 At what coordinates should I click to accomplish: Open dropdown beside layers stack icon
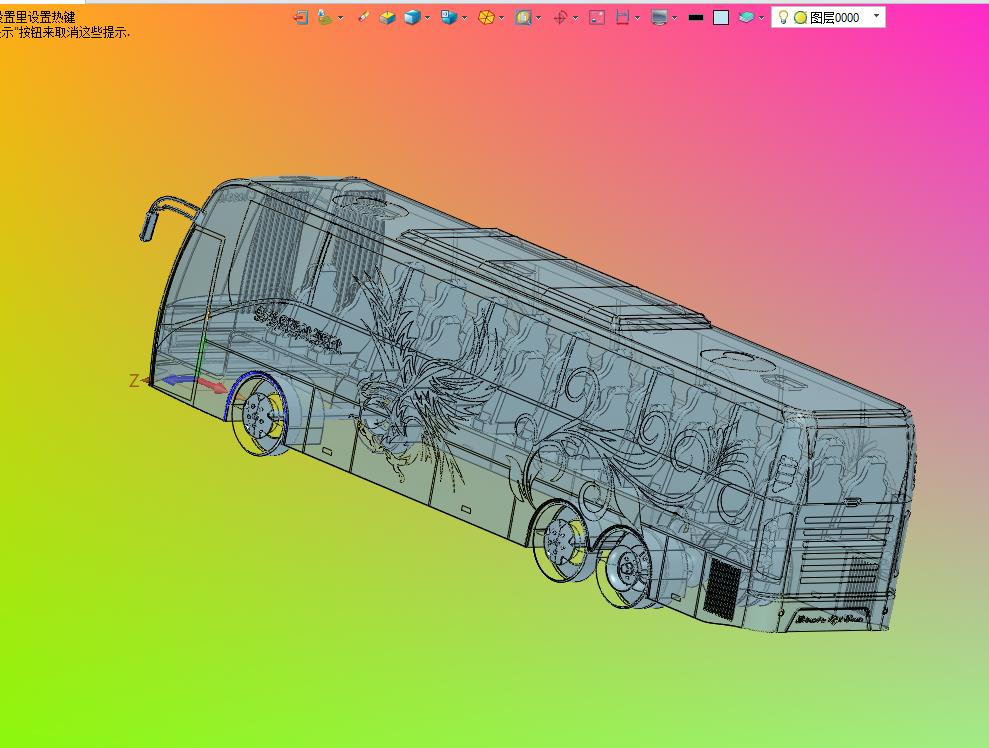[762, 18]
